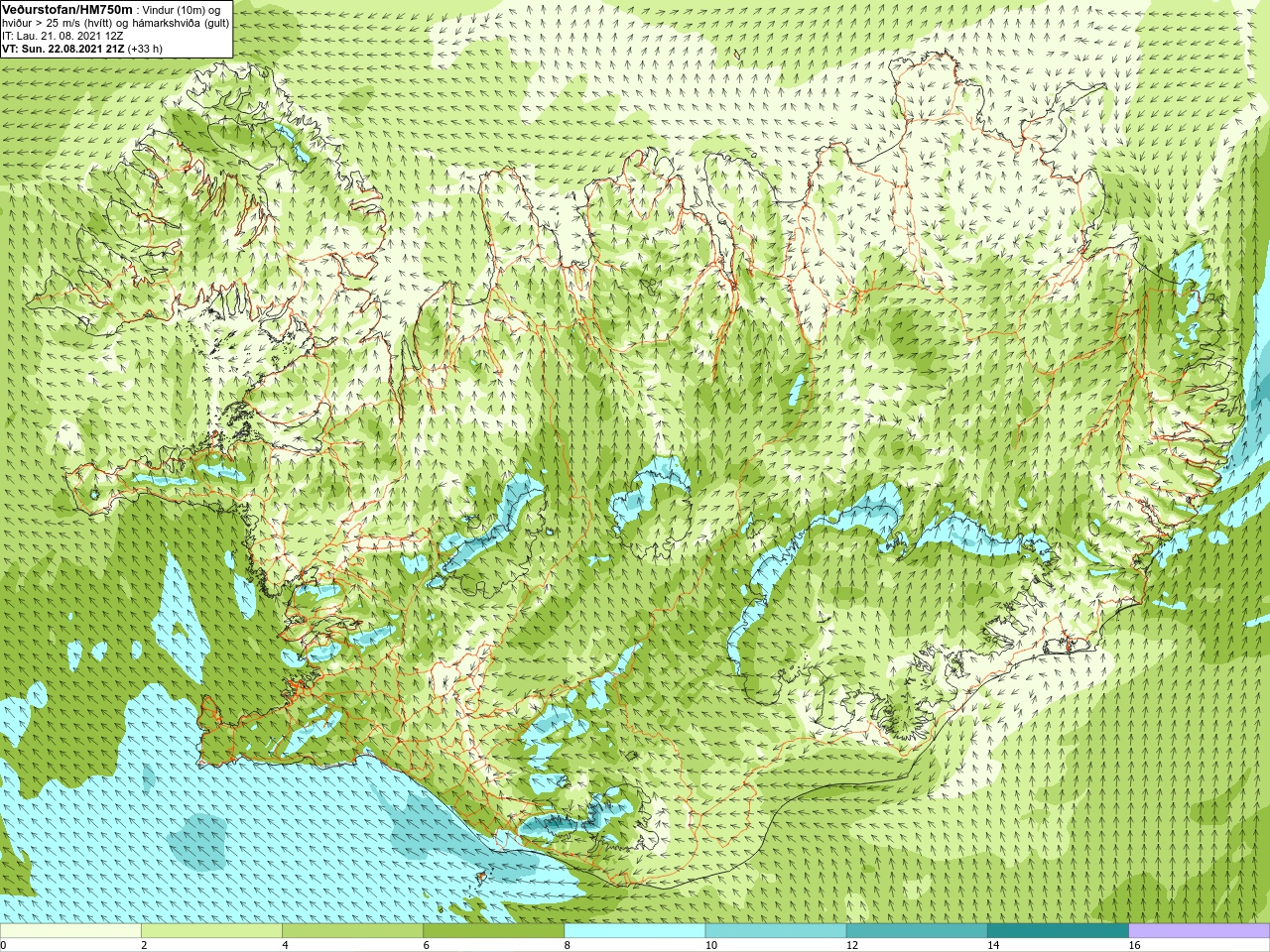1270x952 pixels.
Task: Click the teal 12–14 legend swatch
Action: 917,931
